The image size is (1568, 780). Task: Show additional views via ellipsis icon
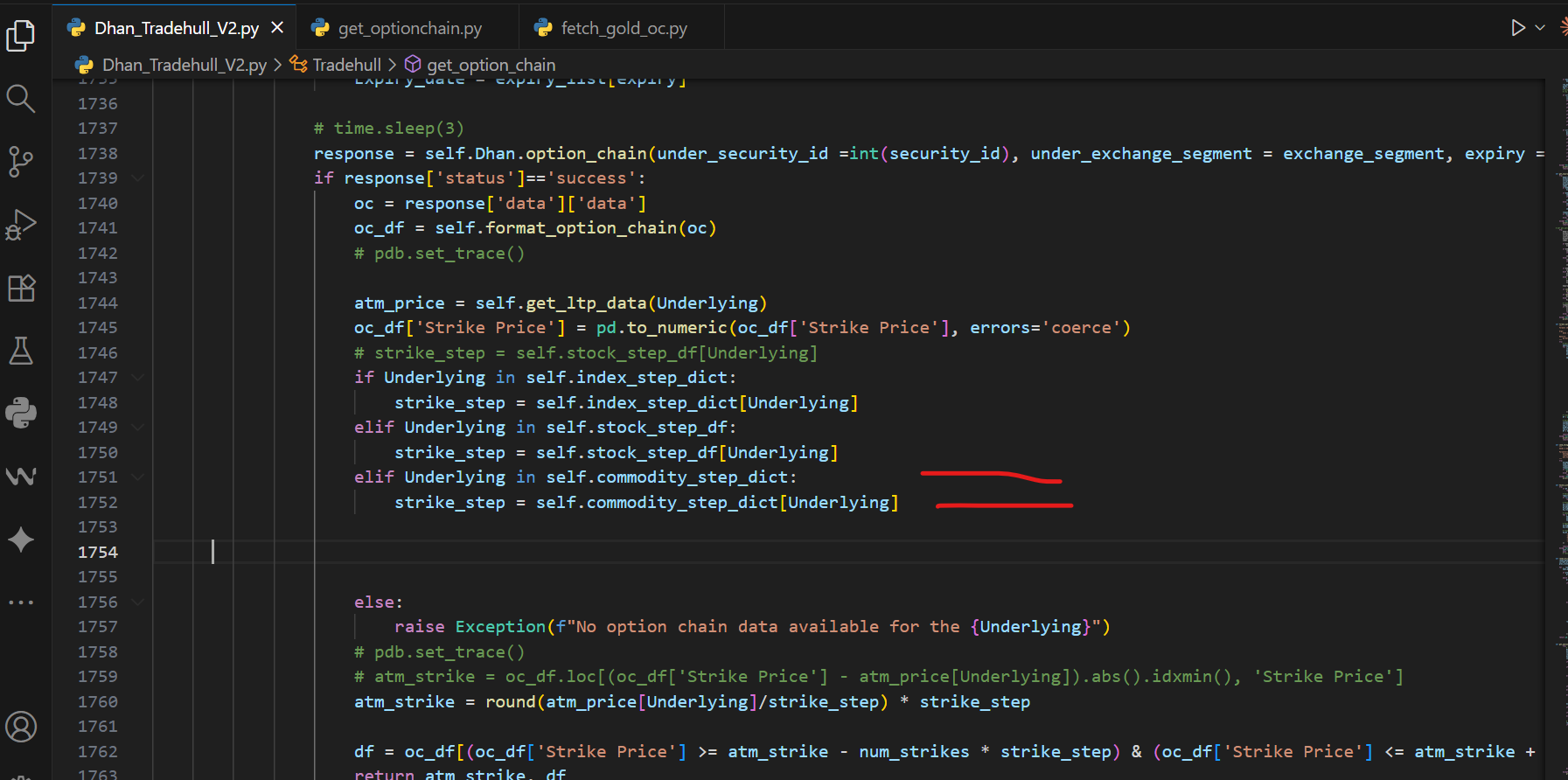pos(20,602)
